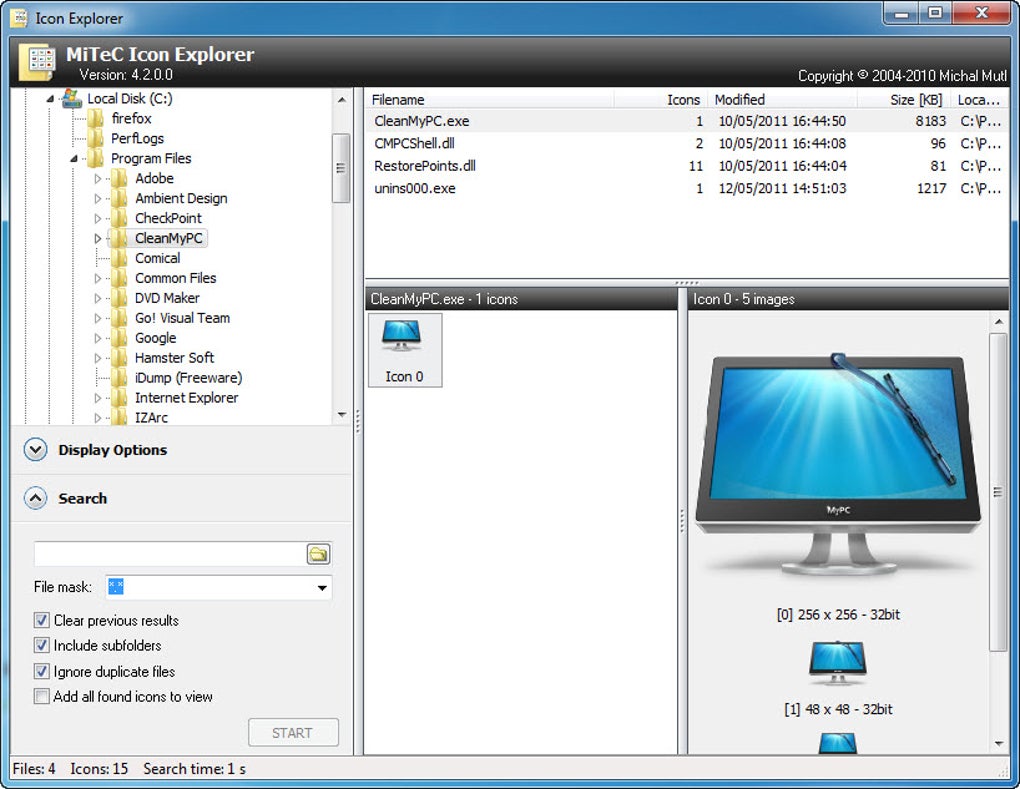The image size is (1020, 789).
Task: Click the Local Disk (C:) drive icon
Action: (x=71, y=99)
